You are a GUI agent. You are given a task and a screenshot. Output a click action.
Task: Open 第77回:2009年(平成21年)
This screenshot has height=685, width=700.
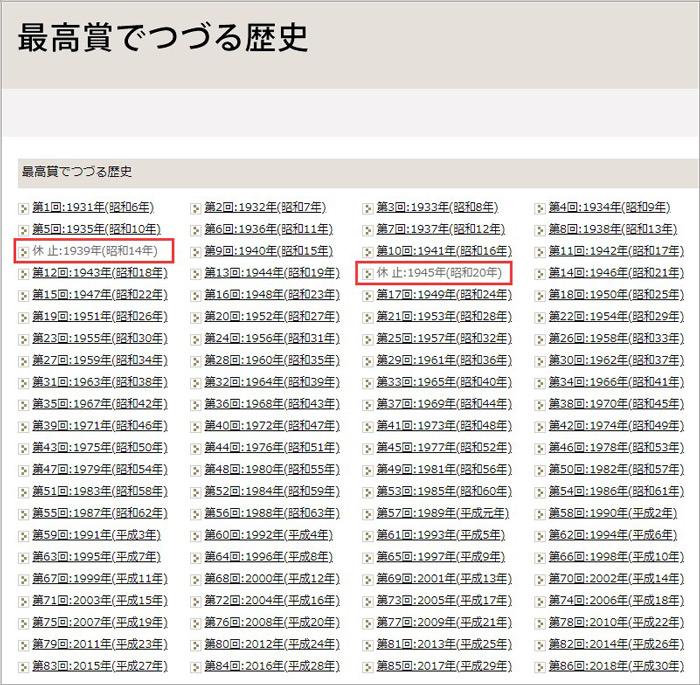pos(444,623)
